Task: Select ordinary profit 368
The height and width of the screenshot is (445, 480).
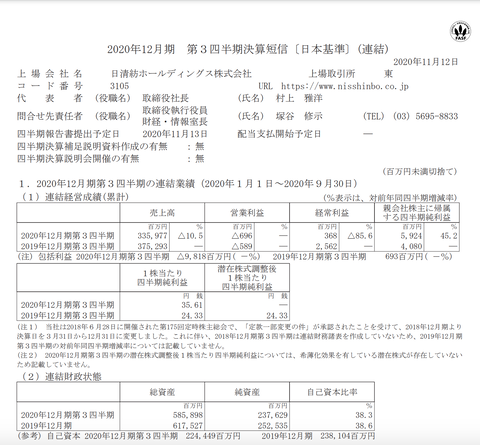Action: (x=330, y=236)
